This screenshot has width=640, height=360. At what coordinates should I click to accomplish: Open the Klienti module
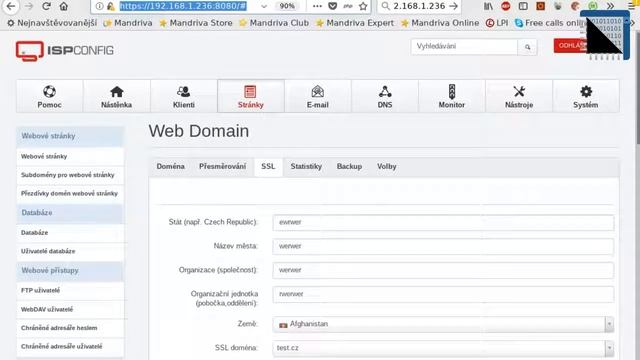point(184,96)
